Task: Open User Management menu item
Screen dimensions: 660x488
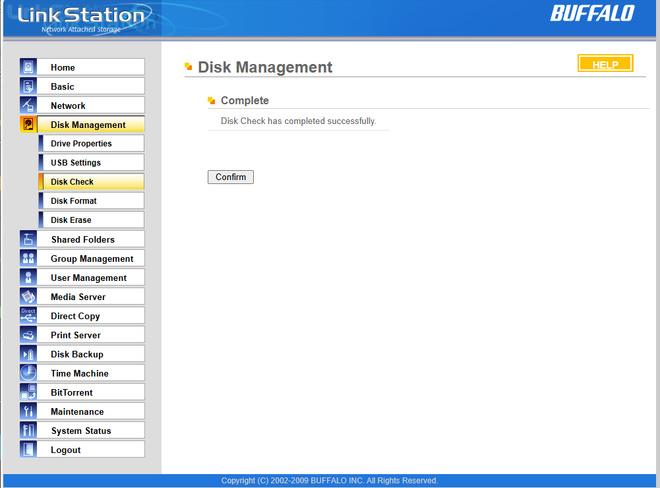Action: 91,277
